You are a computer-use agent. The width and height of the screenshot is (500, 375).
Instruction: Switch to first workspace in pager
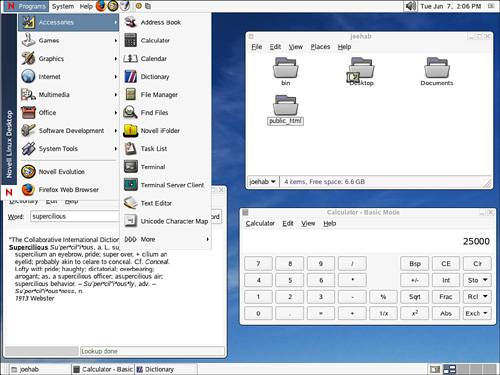pos(450,369)
